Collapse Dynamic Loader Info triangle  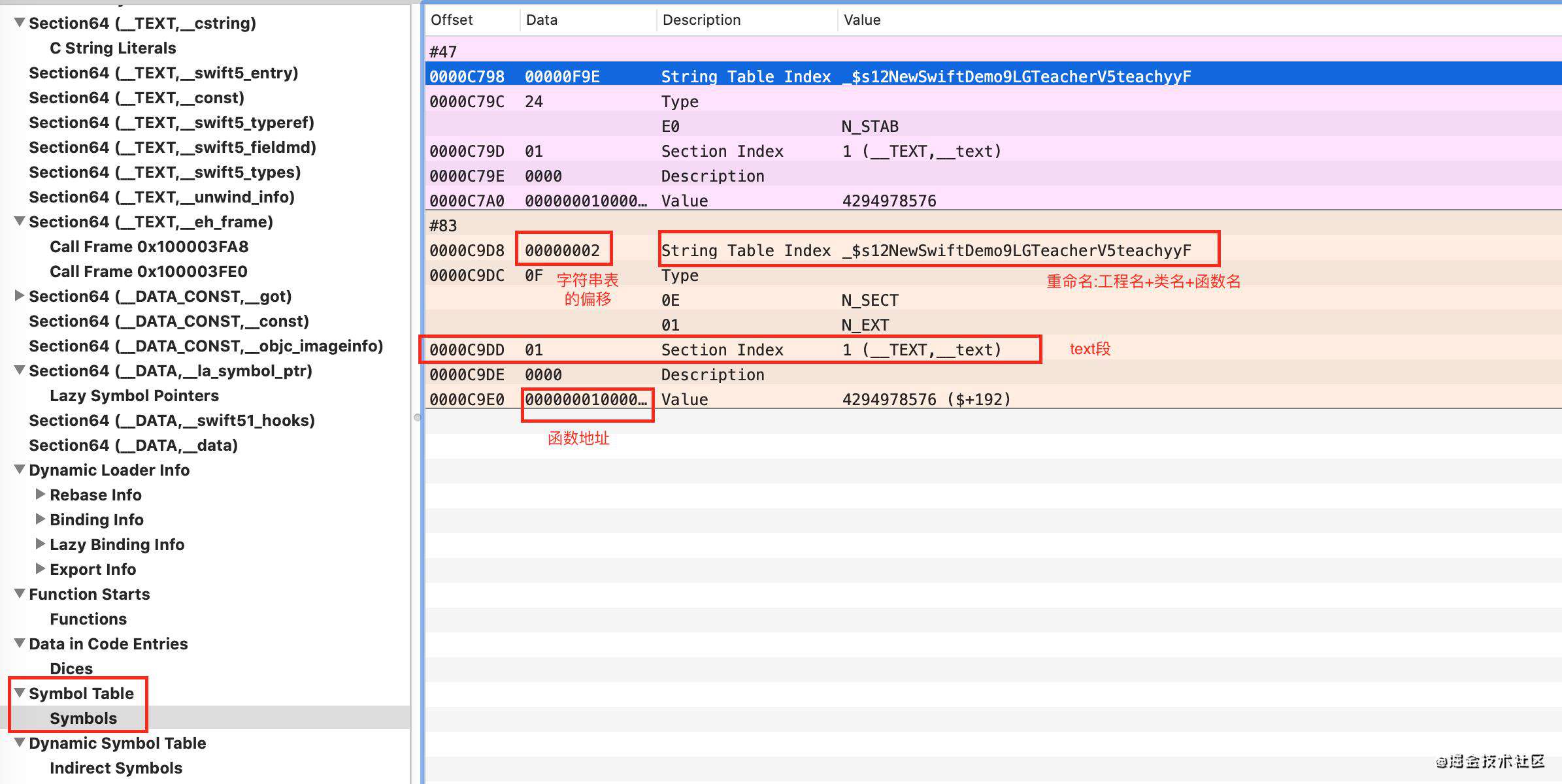(20, 470)
